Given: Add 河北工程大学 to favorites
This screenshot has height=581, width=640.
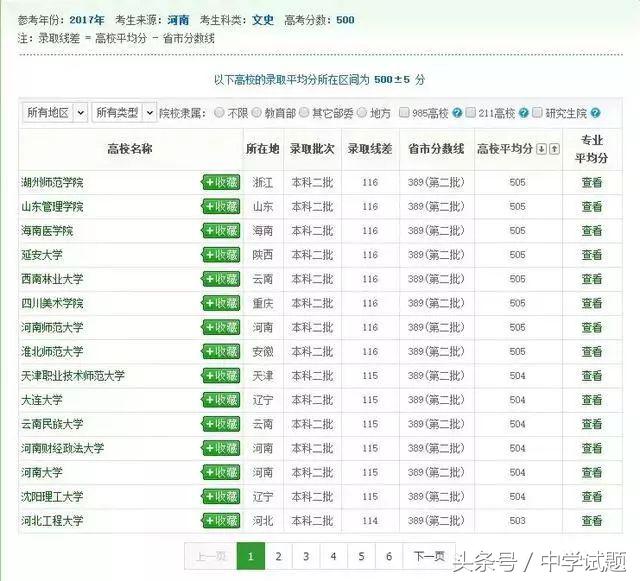Looking at the screenshot, I should pos(220,521).
